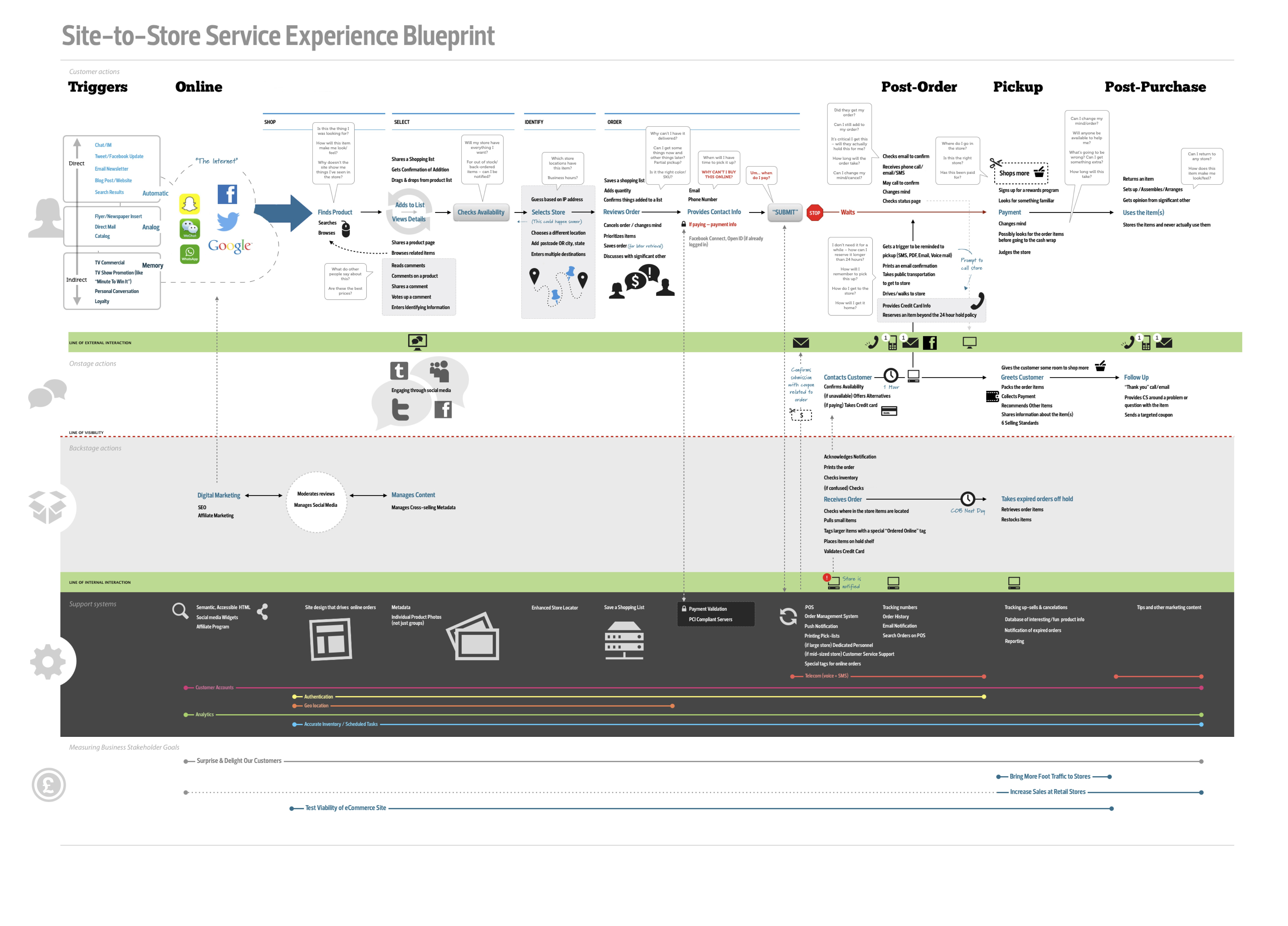Click the pound currency coin icon

click(x=49, y=785)
